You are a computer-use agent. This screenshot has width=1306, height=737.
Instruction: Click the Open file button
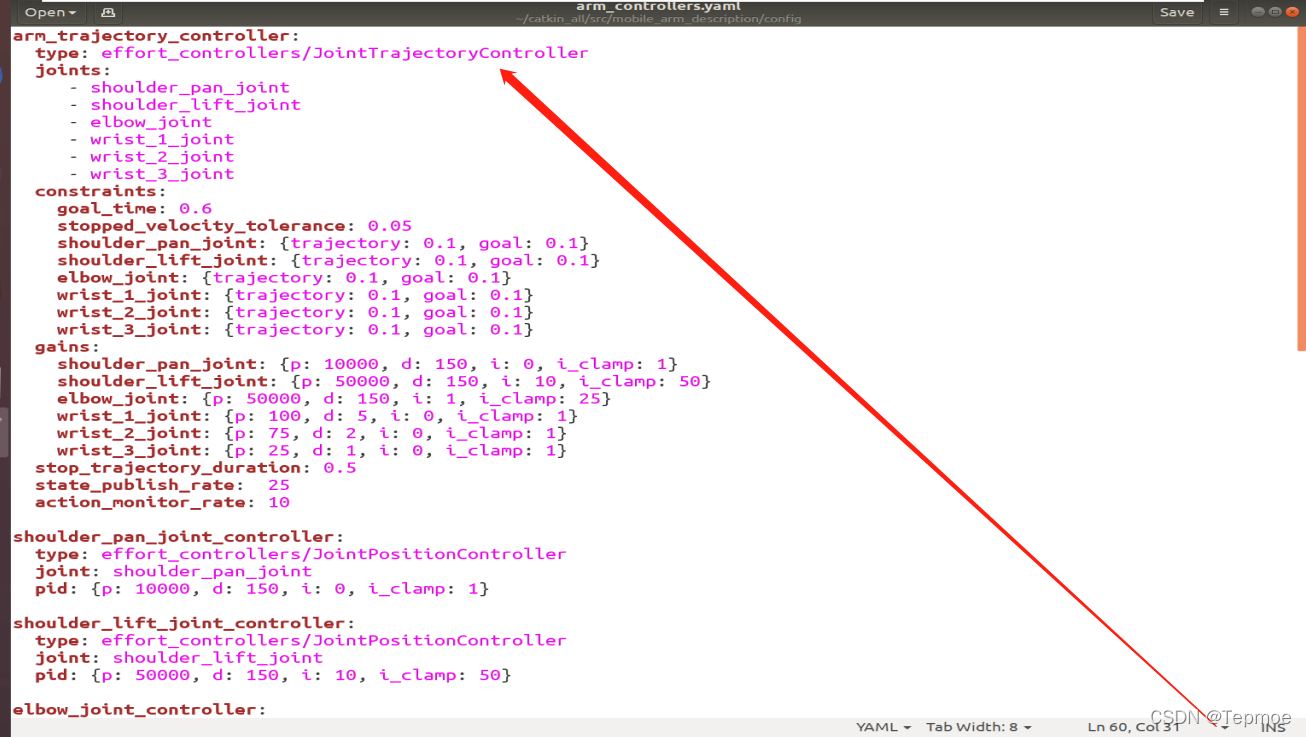pyautogui.click(x=50, y=13)
